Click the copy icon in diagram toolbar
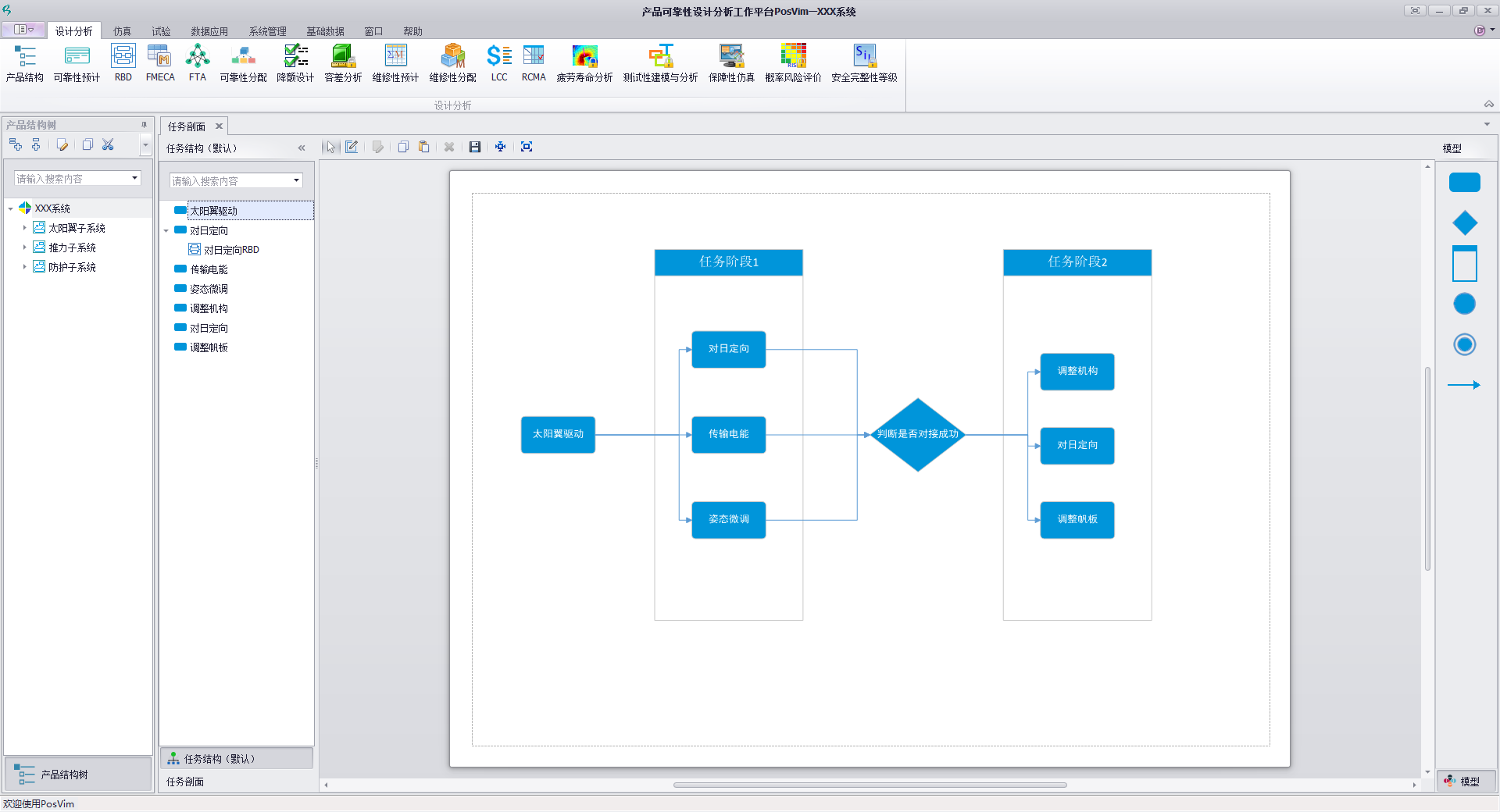The width and height of the screenshot is (1500, 812). tap(403, 147)
